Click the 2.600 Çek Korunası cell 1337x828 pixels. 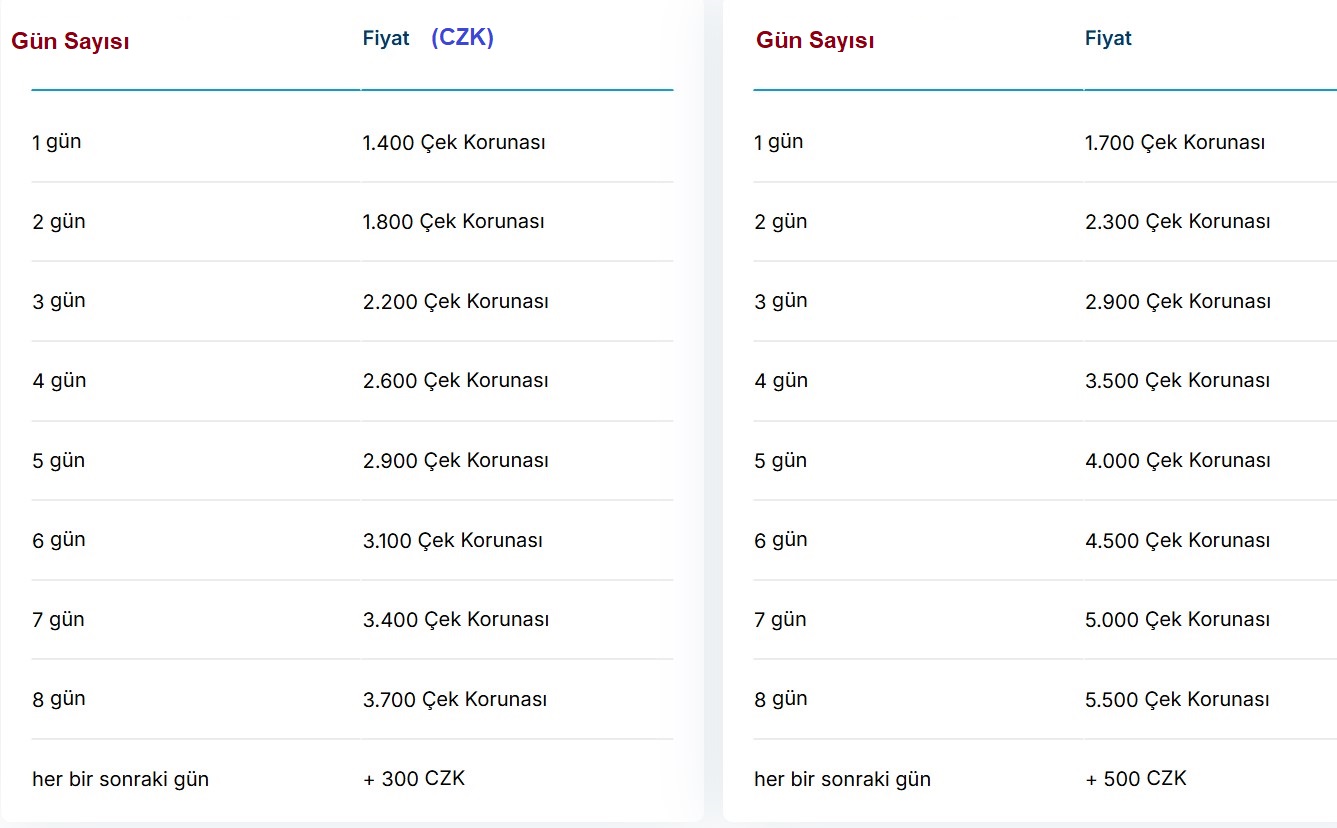[x=455, y=381]
